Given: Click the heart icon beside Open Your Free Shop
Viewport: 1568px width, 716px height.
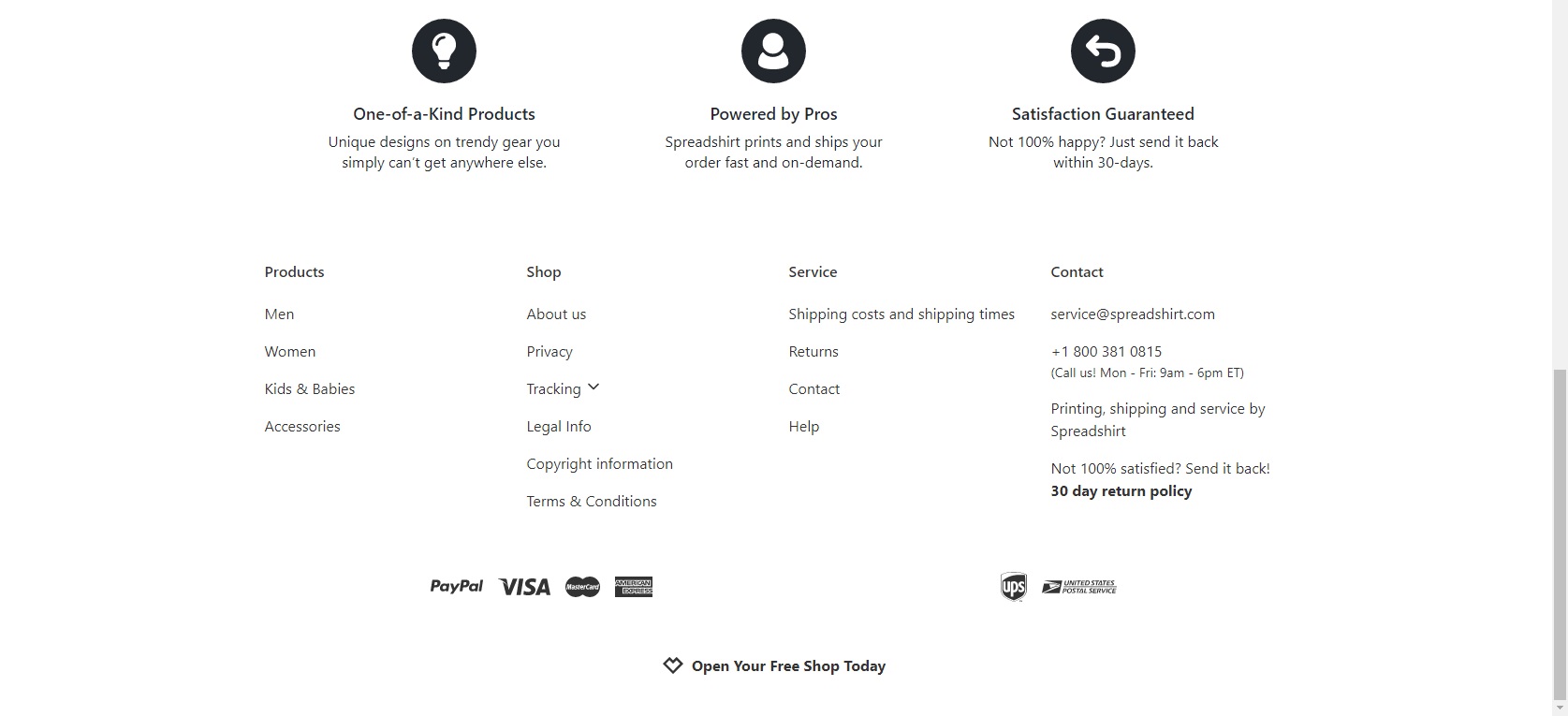Looking at the screenshot, I should click(x=673, y=665).
